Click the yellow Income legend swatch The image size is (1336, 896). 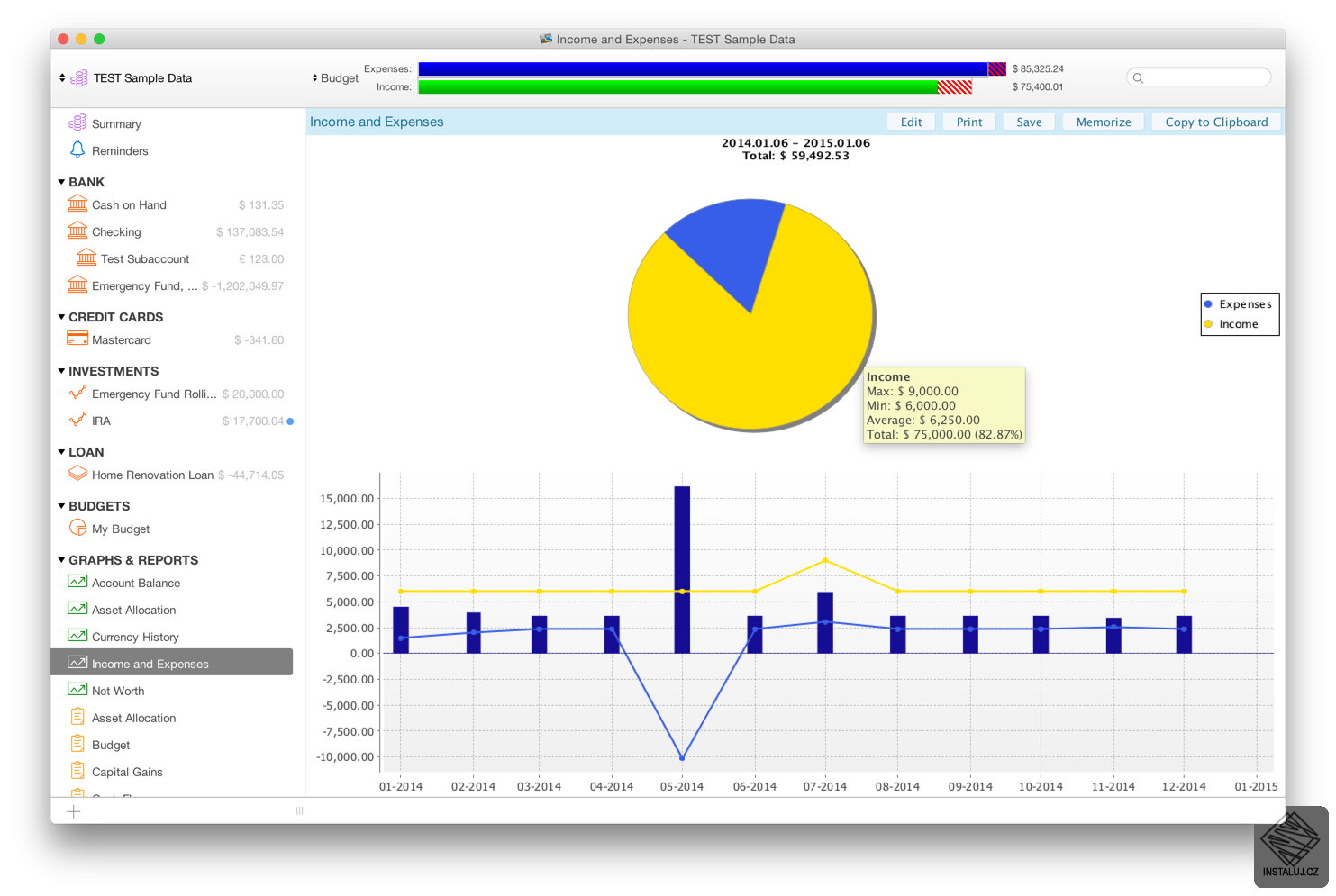[1208, 324]
